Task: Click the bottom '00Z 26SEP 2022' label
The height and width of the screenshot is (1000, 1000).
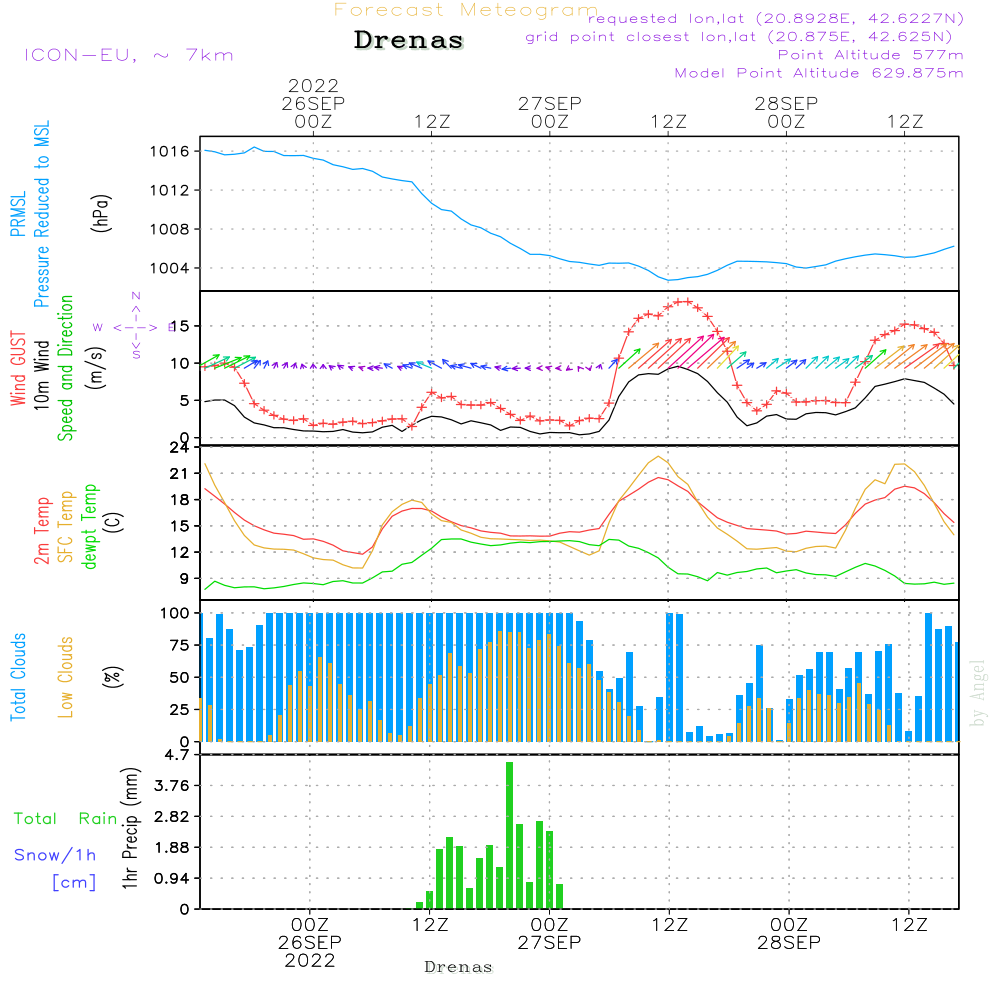Action: coord(310,943)
